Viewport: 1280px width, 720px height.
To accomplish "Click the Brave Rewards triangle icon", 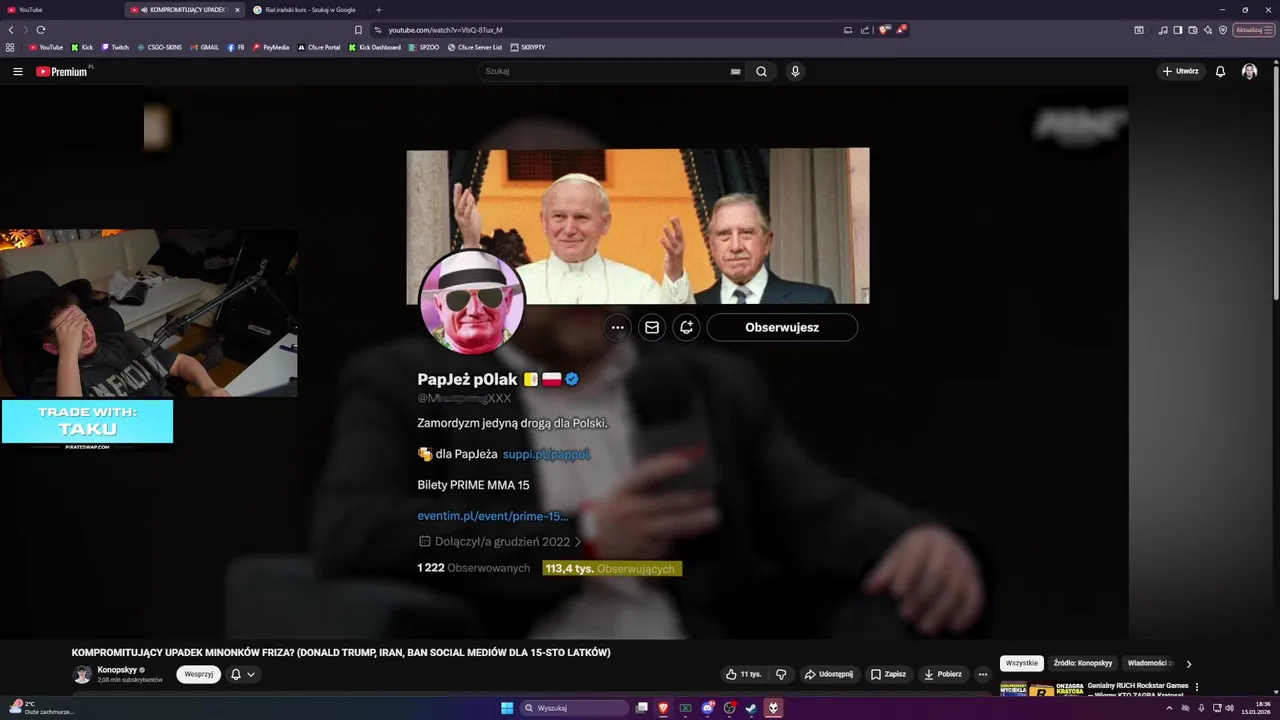I will [x=901, y=30].
